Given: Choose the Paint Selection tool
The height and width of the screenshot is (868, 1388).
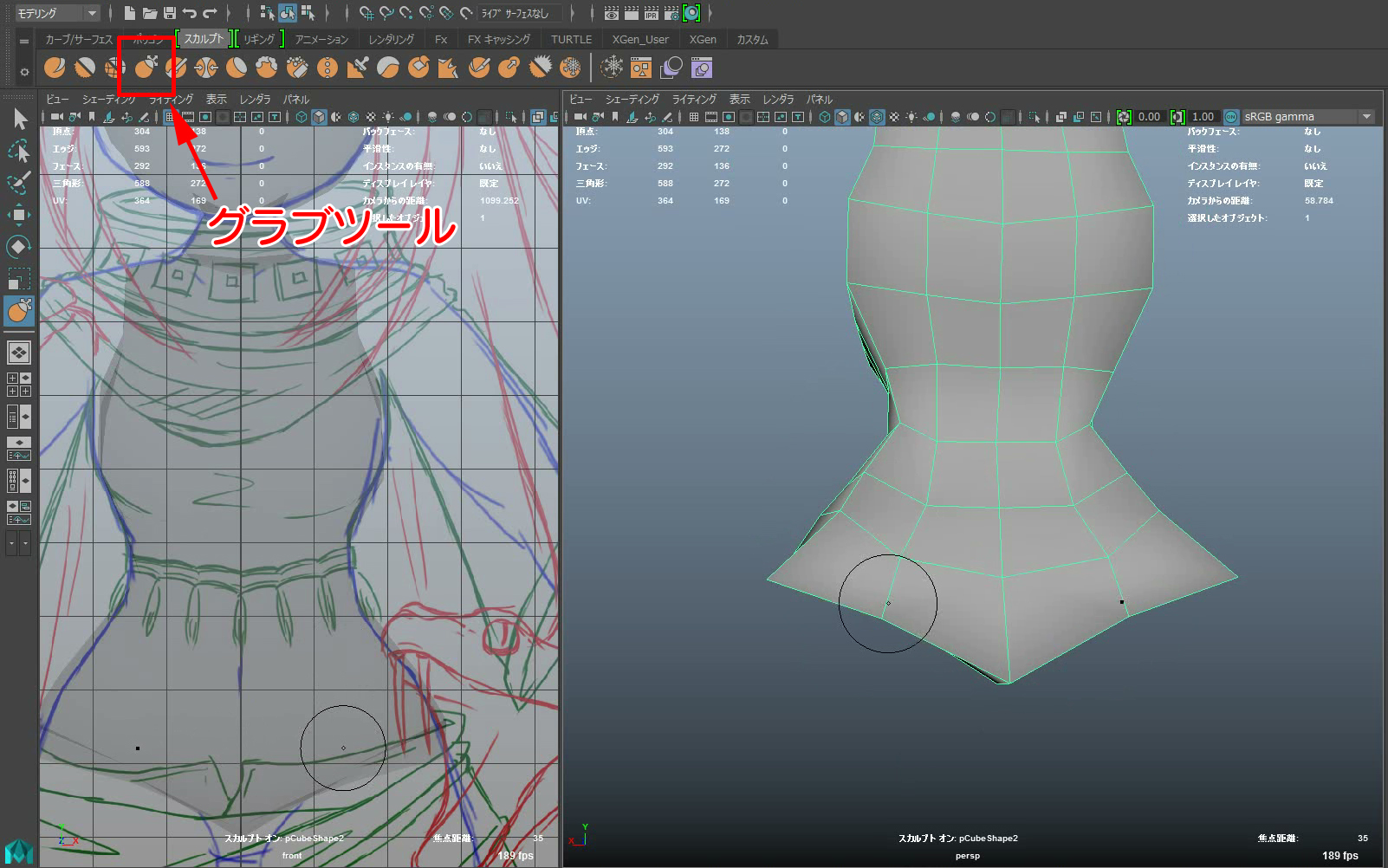Looking at the screenshot, I should point(19,183).
